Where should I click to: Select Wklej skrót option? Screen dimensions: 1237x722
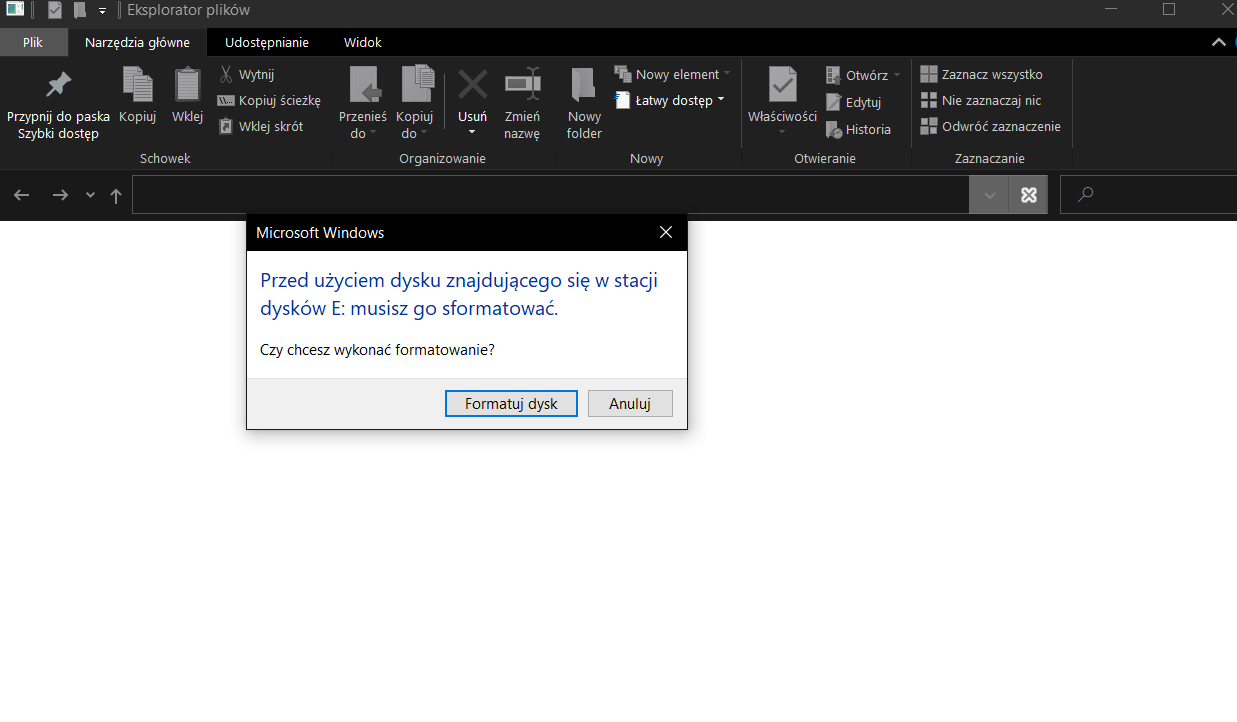tap(260, 126)
